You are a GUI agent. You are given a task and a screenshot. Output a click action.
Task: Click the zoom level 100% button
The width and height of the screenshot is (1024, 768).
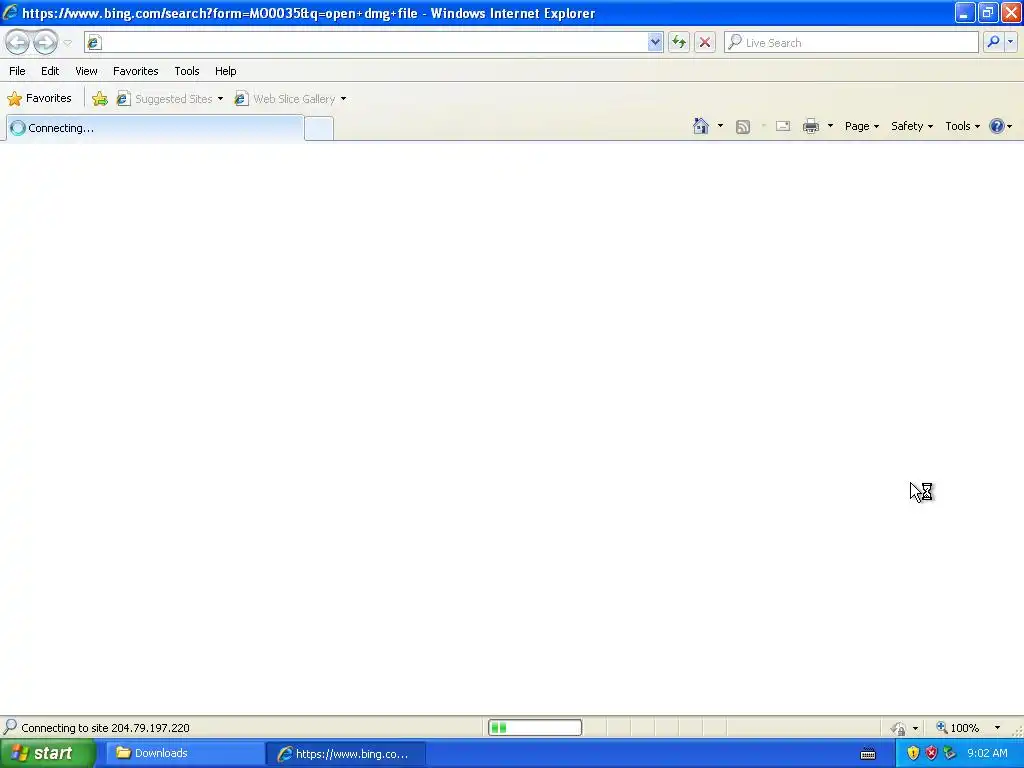pos(957,728)
